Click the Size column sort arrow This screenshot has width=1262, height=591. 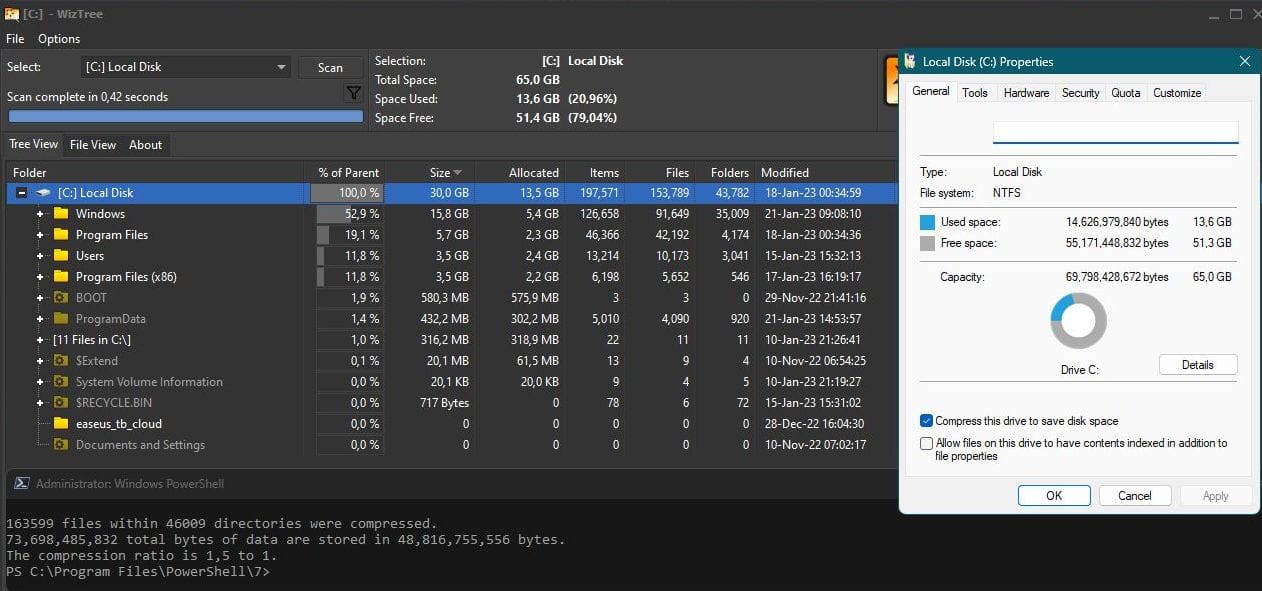458,173
